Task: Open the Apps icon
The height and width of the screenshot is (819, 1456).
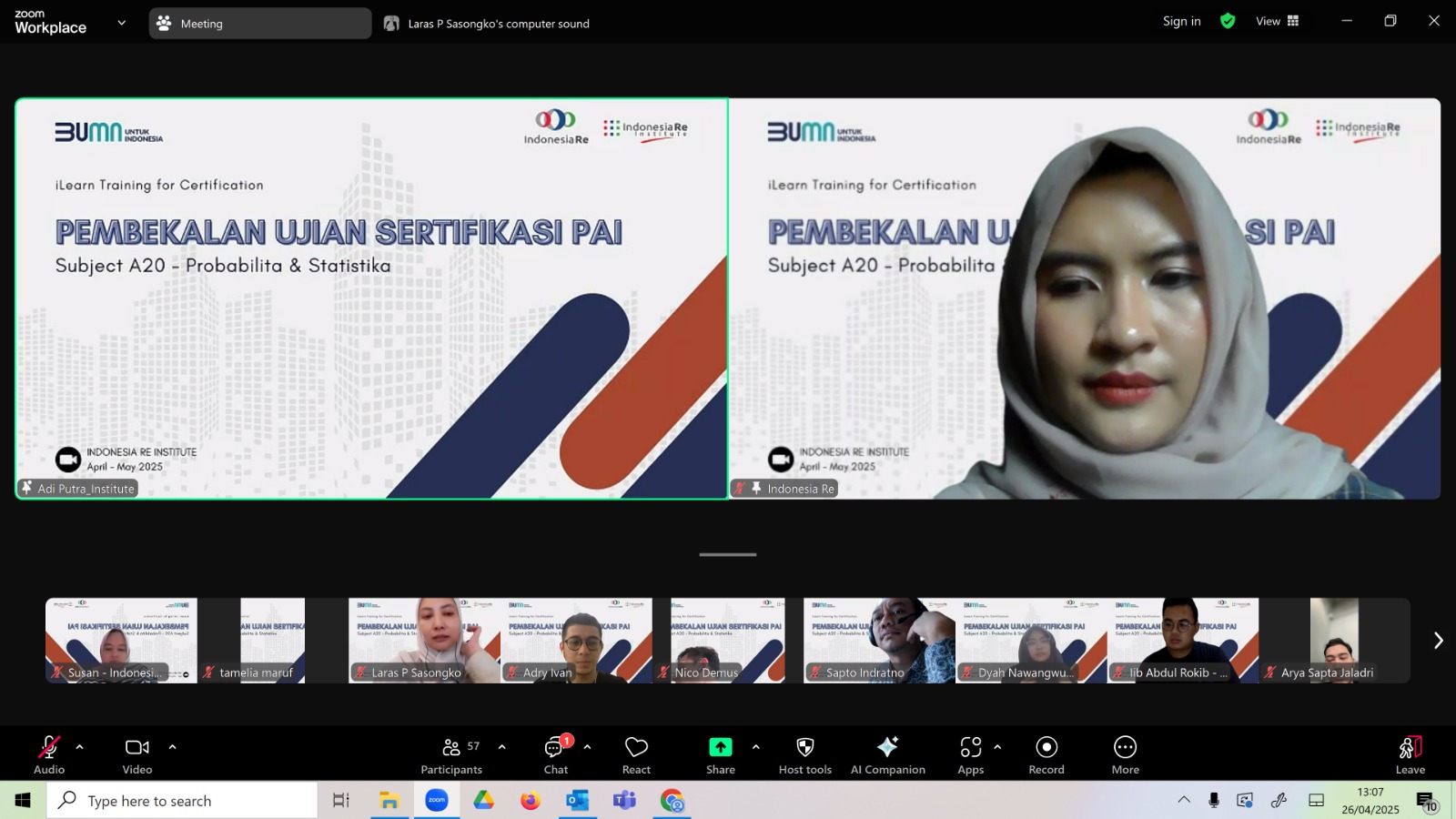Action: point(971,747)
